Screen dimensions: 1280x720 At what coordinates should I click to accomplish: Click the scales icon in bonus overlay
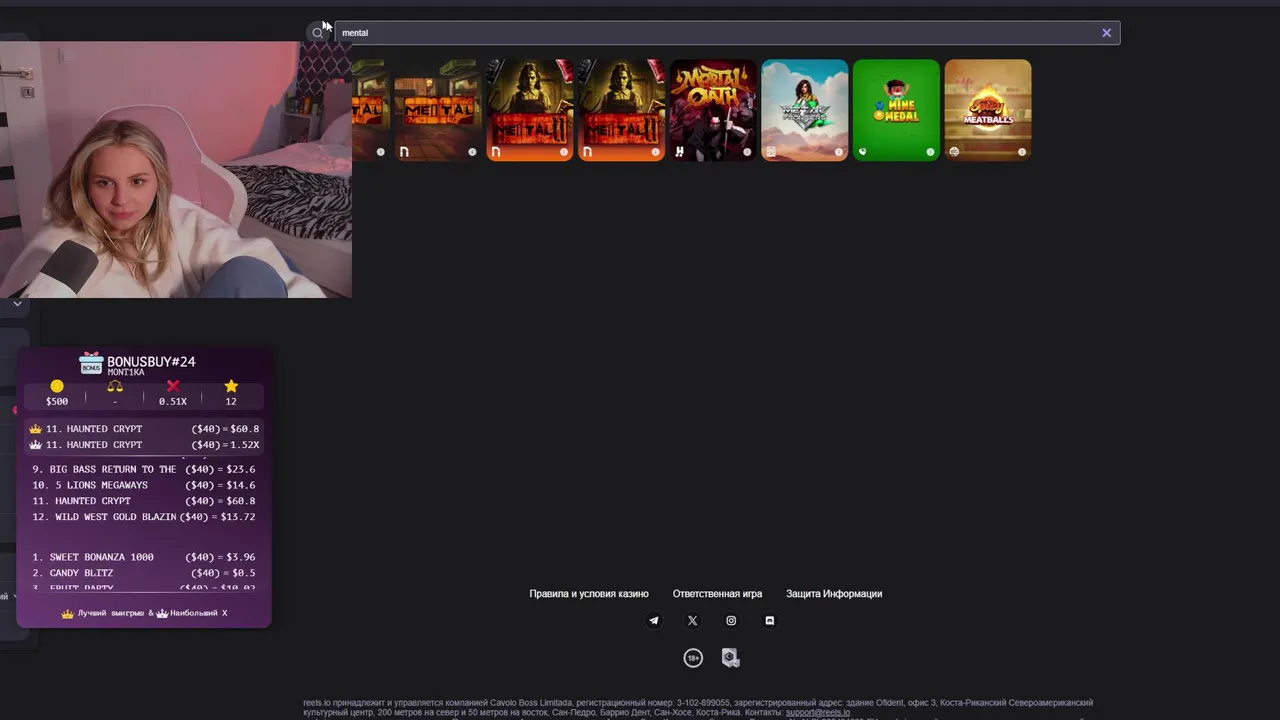tap(115, 386)
